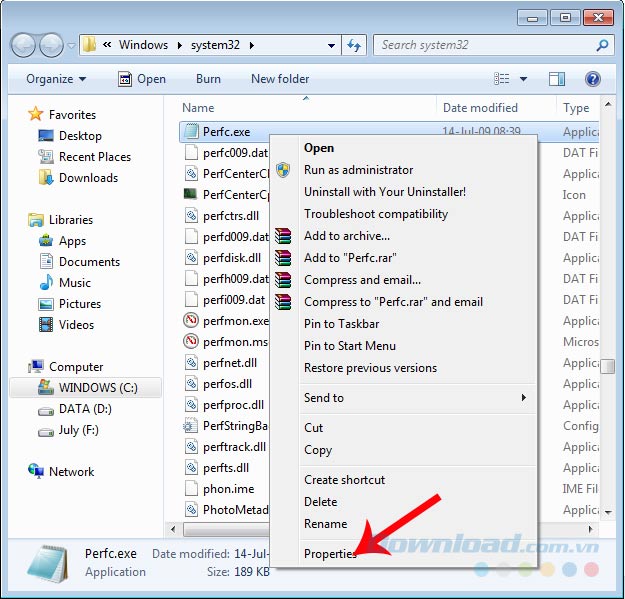Select the July (F:) drive icon

(46, 432)
